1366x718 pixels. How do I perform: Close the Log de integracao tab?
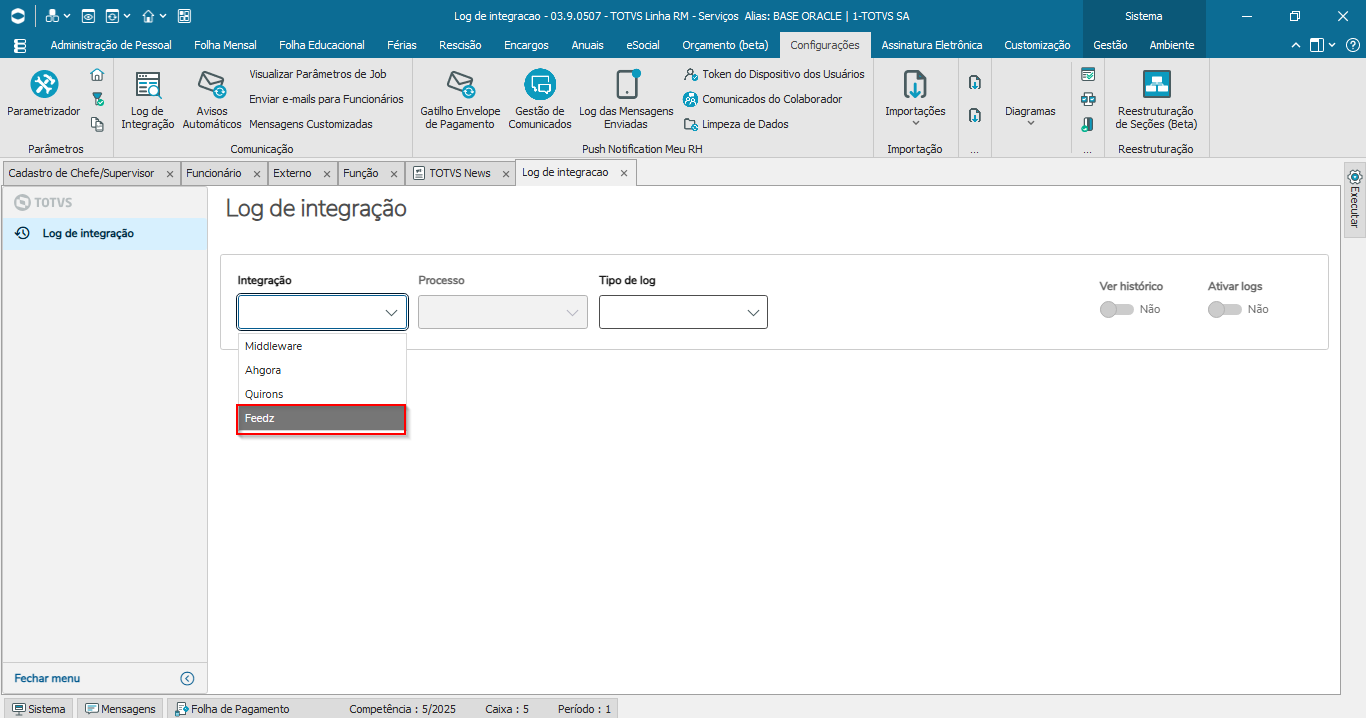[624, 173]
